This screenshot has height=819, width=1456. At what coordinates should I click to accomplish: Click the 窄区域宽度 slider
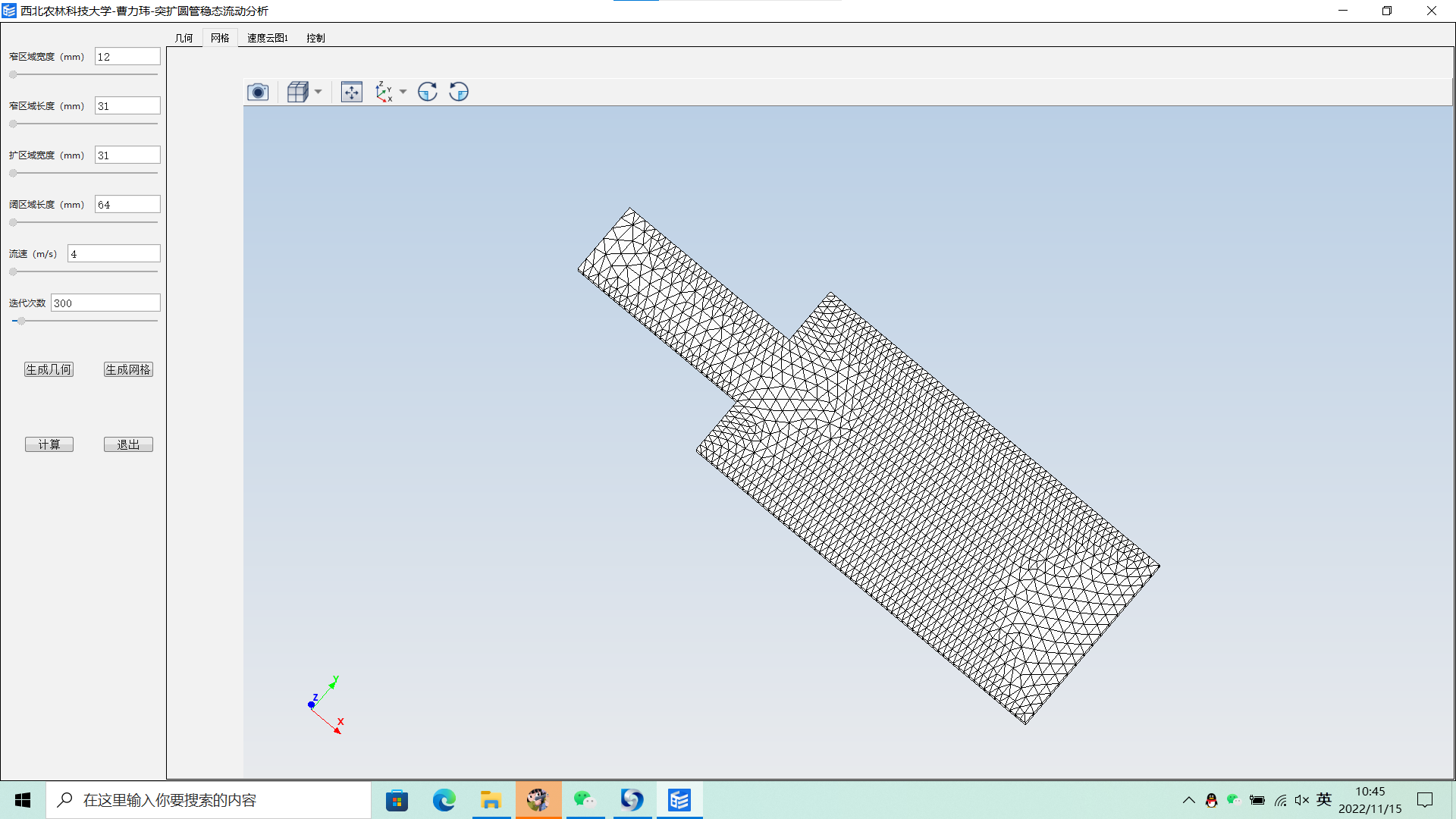click(83, 74)
